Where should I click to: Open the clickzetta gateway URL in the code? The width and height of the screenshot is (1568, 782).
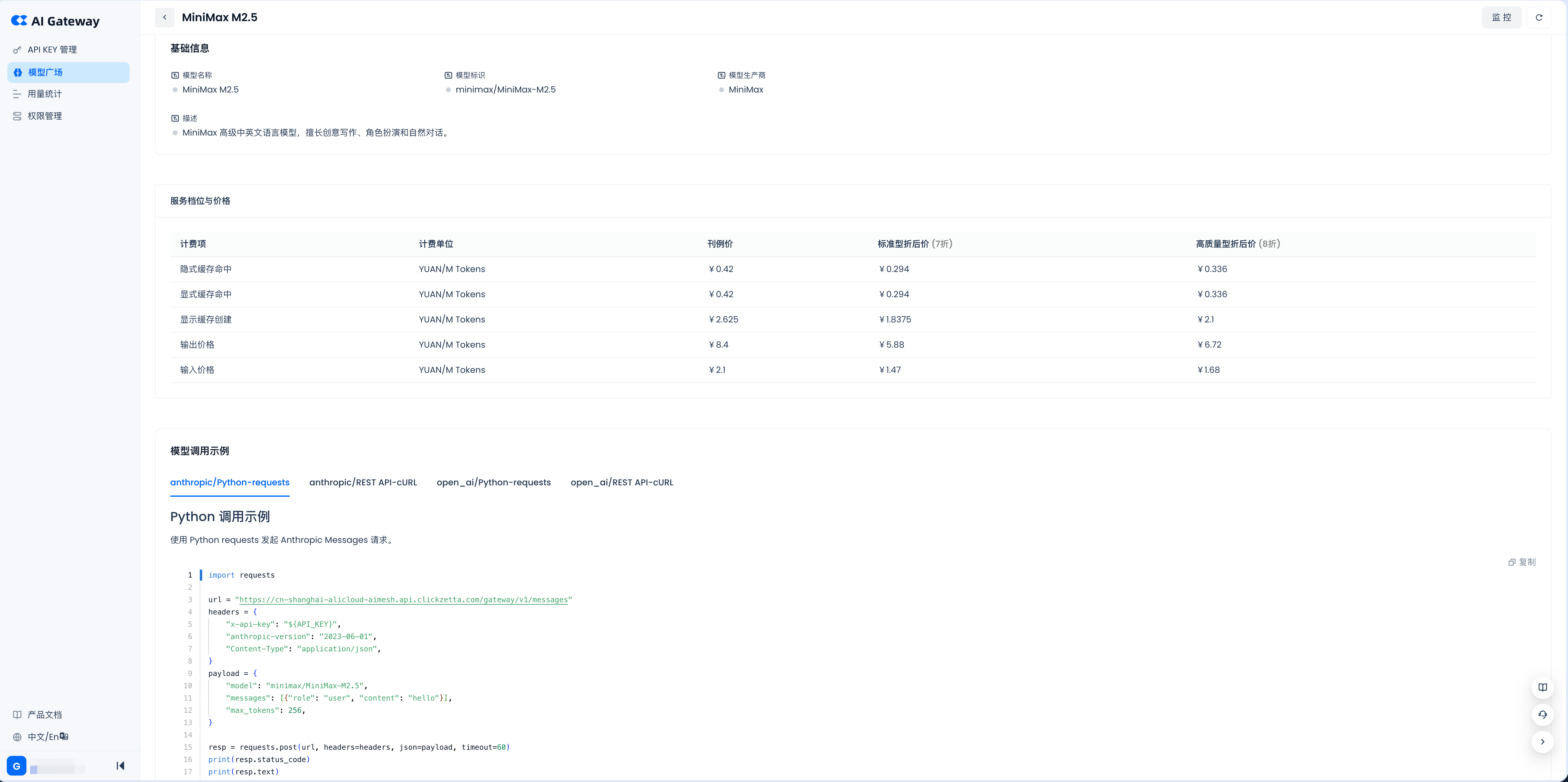tap(404, 600)
